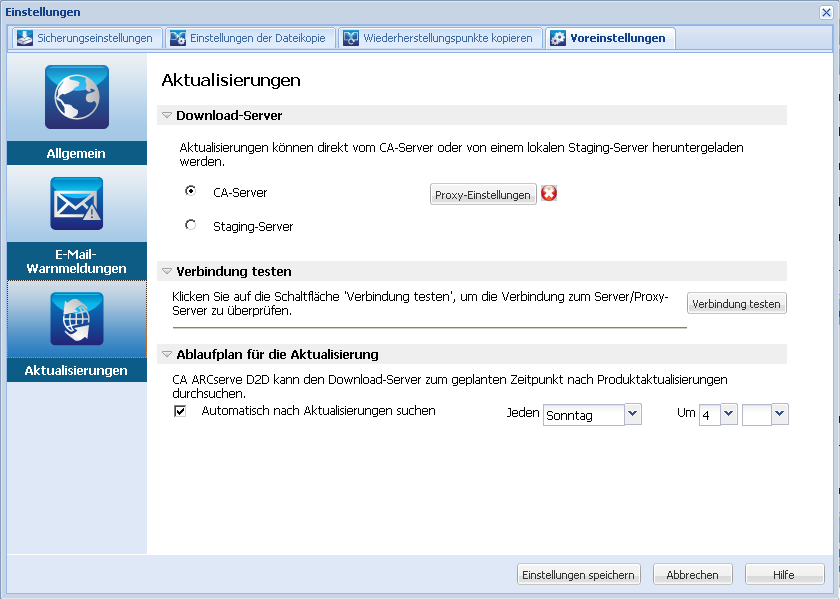Screen dimensions: 840x599
Task: Click the Sicherungseinstellungen tab icon
Action: click(25, 38)
